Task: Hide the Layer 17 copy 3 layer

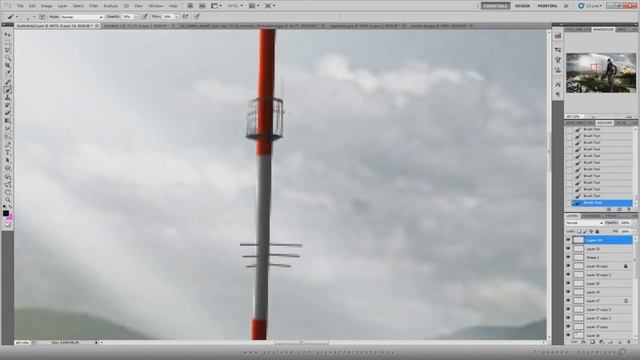Action: coord(568,309)
